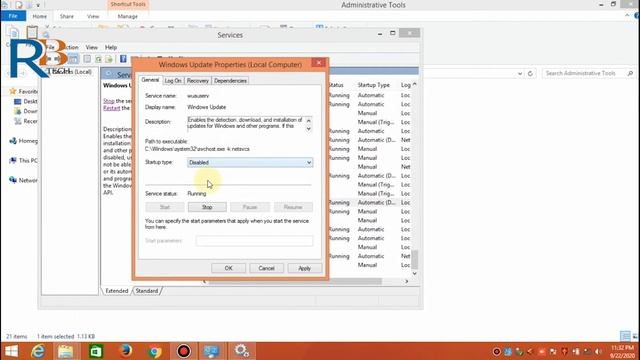Switch to the Dependencies tab
The height and width of the screenshot is (360, 640).
tap(230, 81)
